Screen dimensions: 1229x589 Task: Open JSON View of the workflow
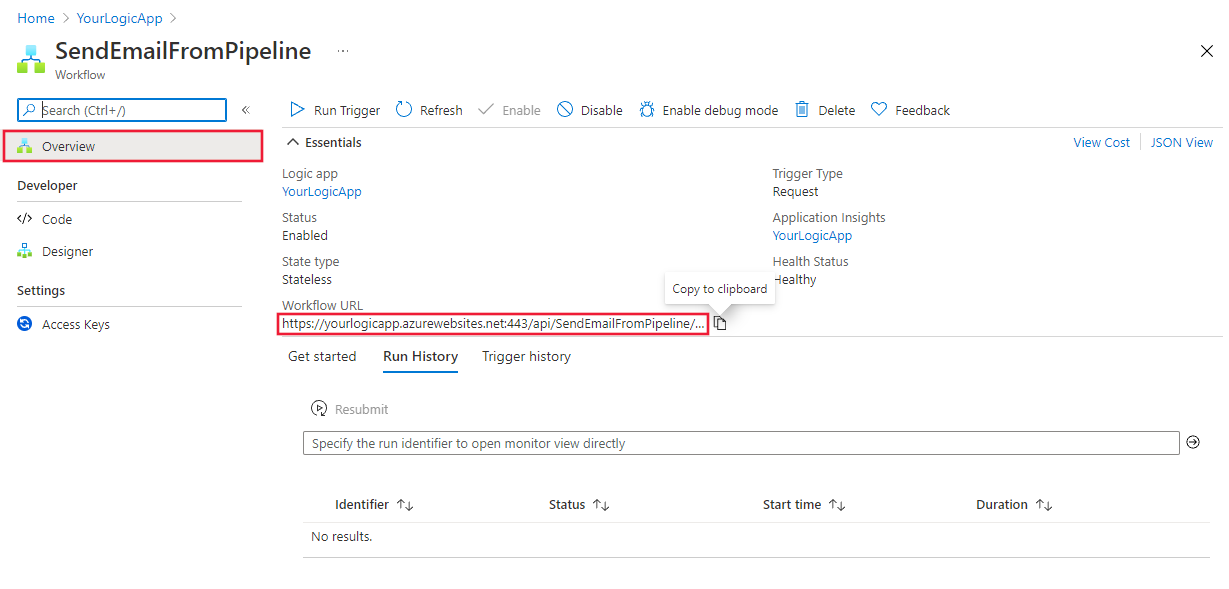pyautogui.click(x=1181, y=142)
